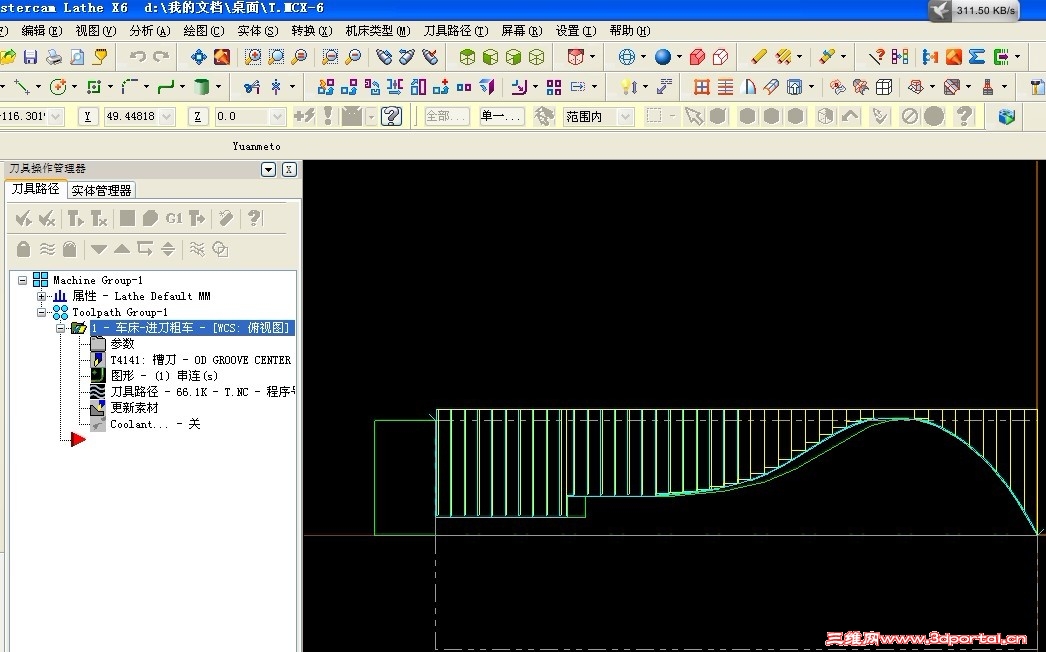
Task: Toggle toolpath display wavy lines icon
Action: [x=47, y=248]
